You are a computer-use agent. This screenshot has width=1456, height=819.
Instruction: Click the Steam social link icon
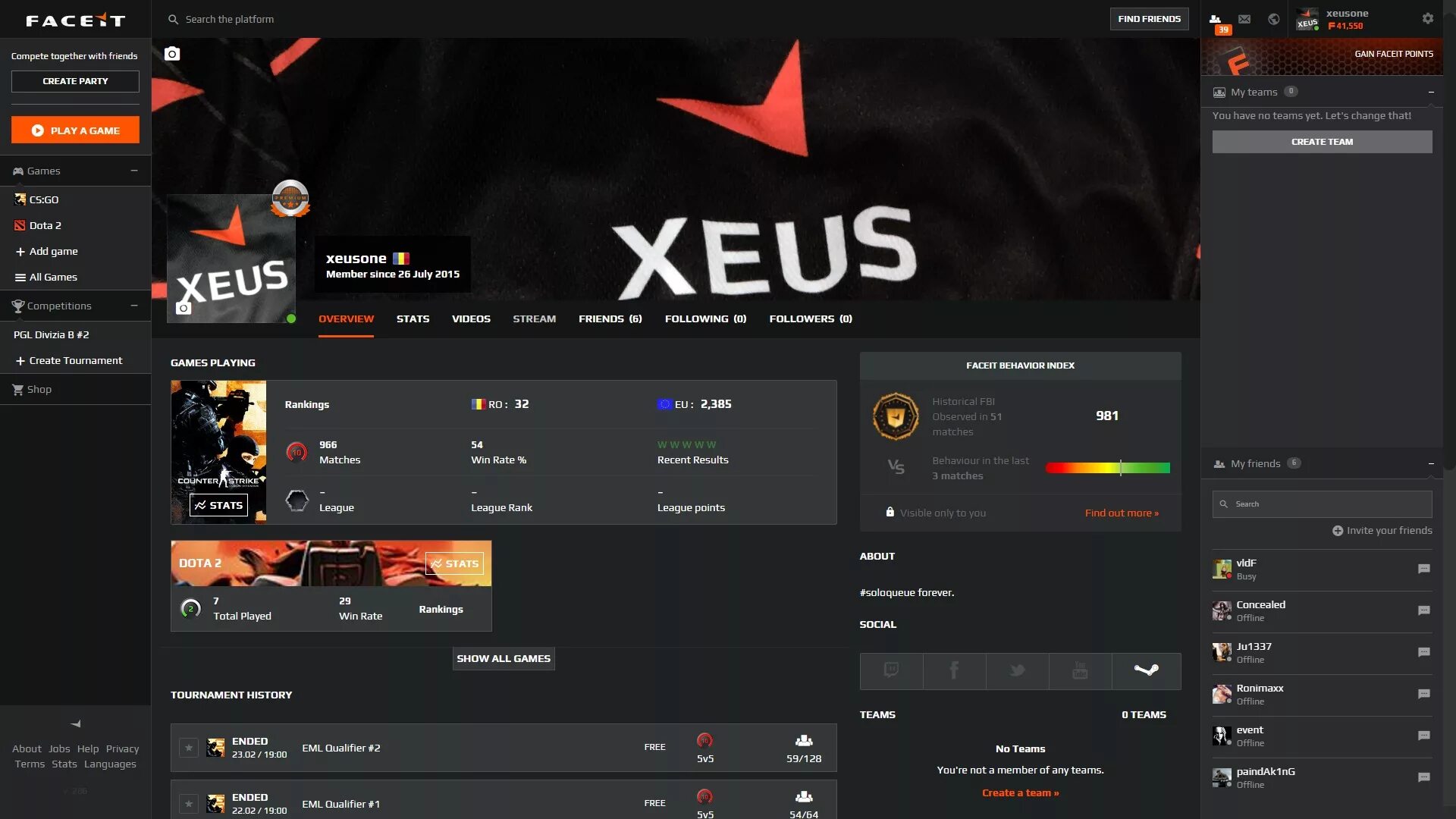coord(1145,670)
